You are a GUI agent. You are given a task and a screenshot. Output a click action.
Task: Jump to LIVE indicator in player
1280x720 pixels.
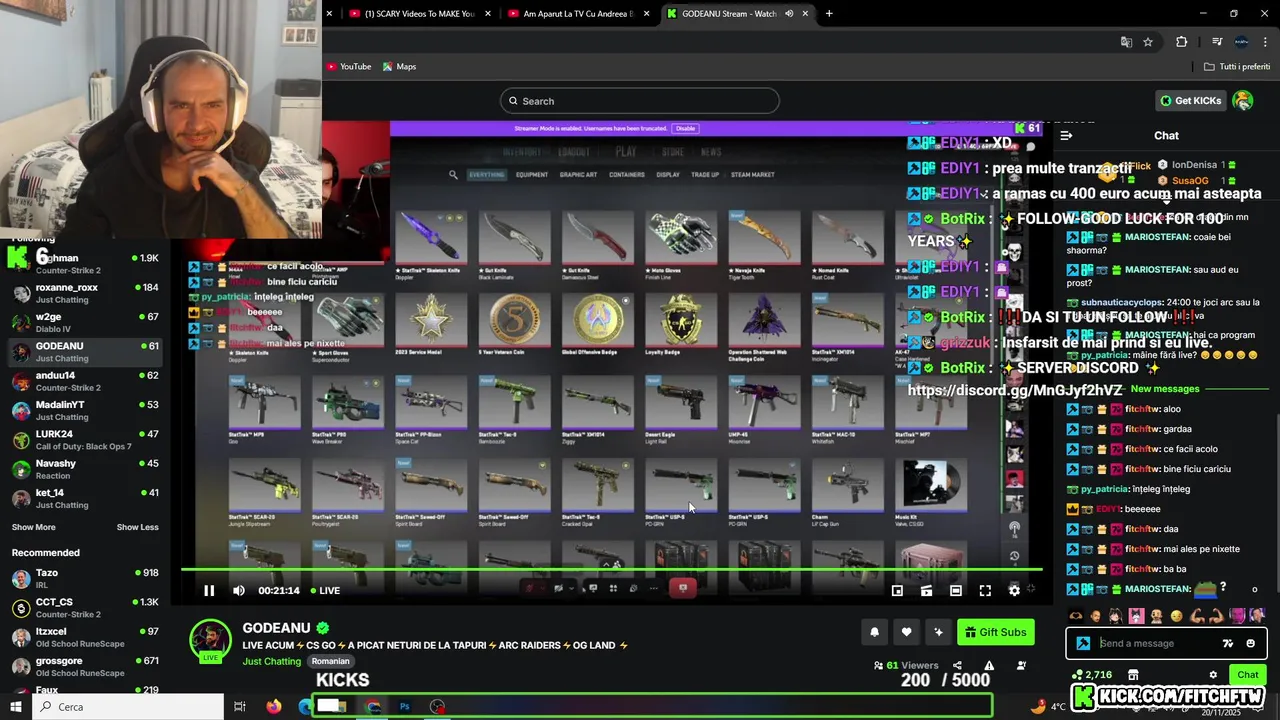point(324,591)
